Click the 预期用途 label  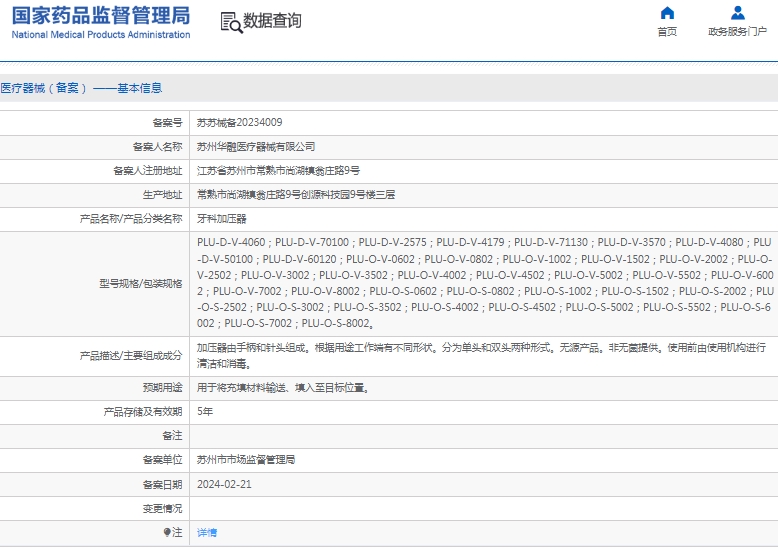click(x=163, y=388)
